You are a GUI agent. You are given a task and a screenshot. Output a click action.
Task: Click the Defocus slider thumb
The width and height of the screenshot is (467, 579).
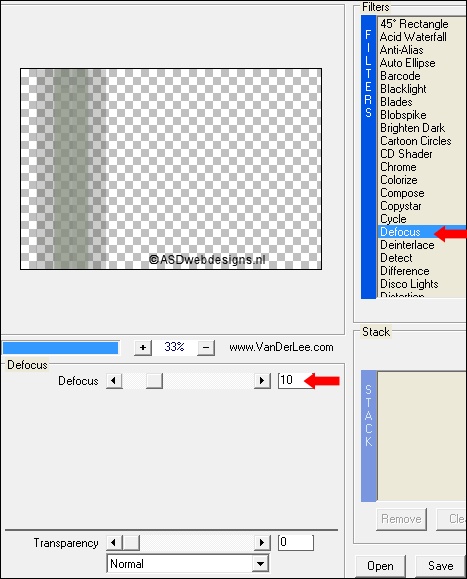[x=154, y=381]
